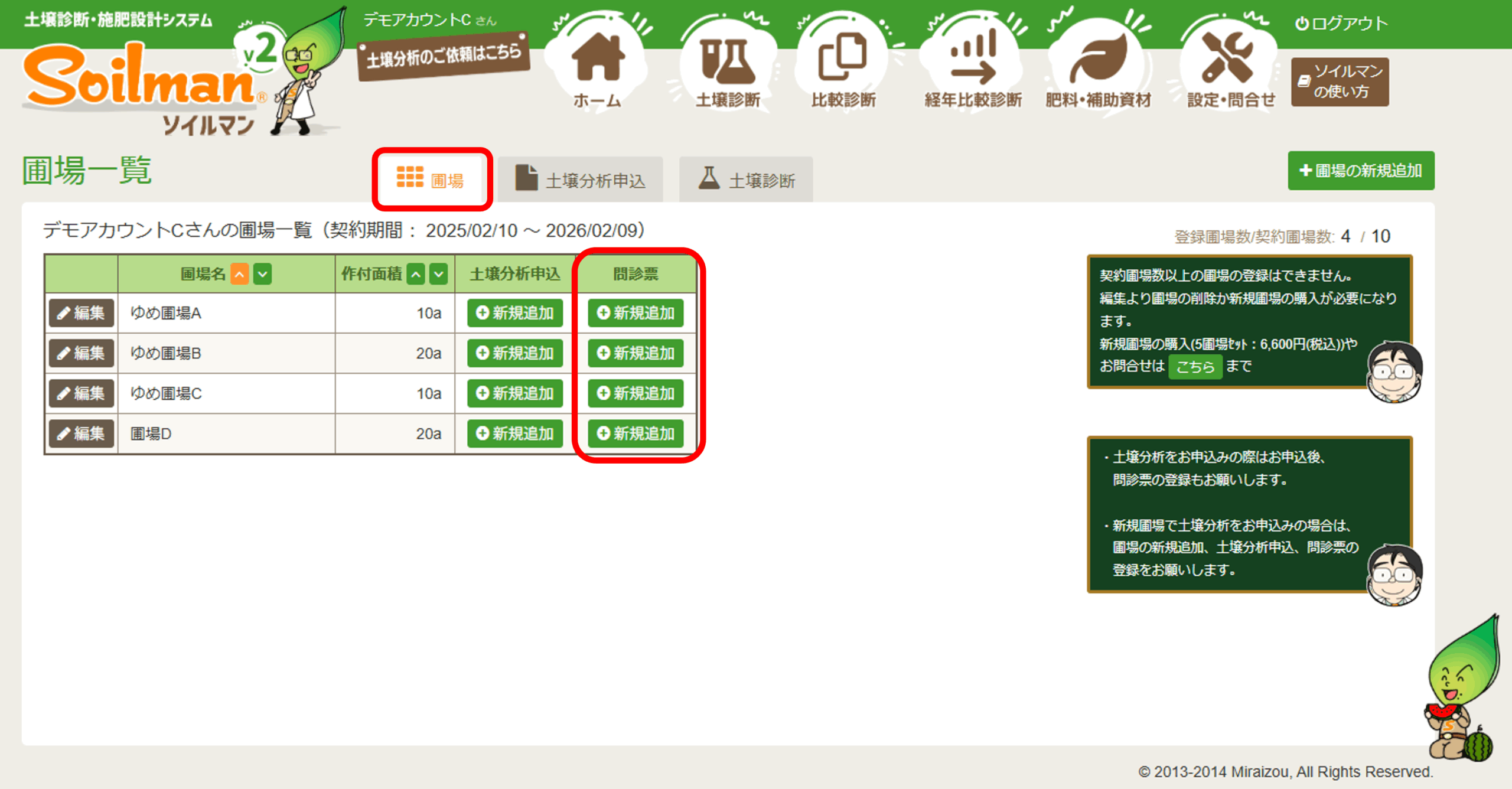Add 問診票 for 圃場D
The width and height of the screenshot is (1512, 789).
point(636,433)
